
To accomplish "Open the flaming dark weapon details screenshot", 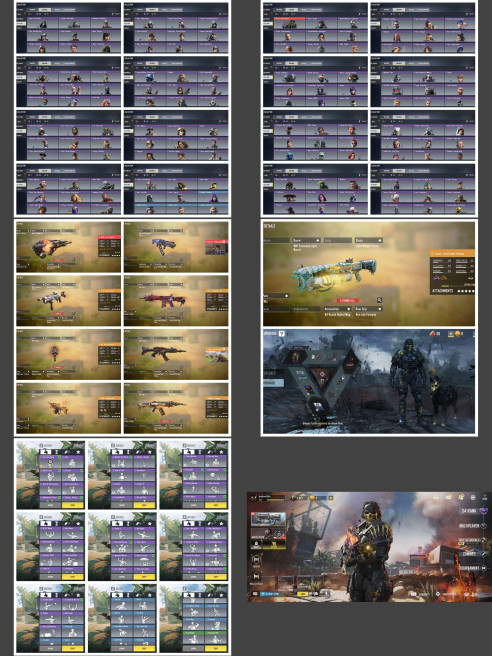I will (x=69, y=247).
